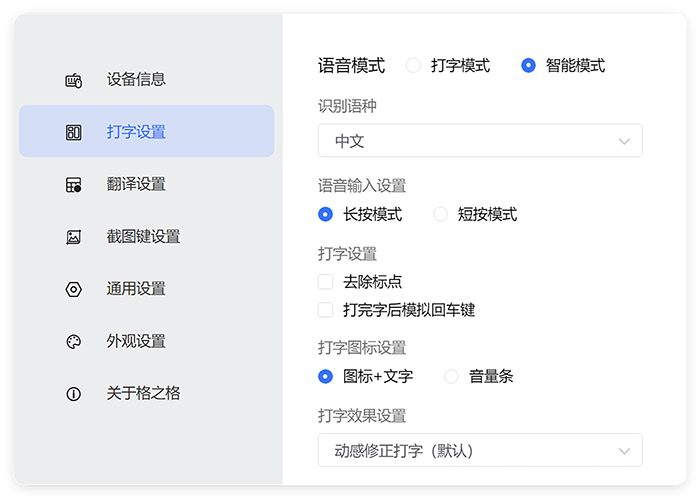Enable the 去除标点 checkbox

click(x=325, y=282)
